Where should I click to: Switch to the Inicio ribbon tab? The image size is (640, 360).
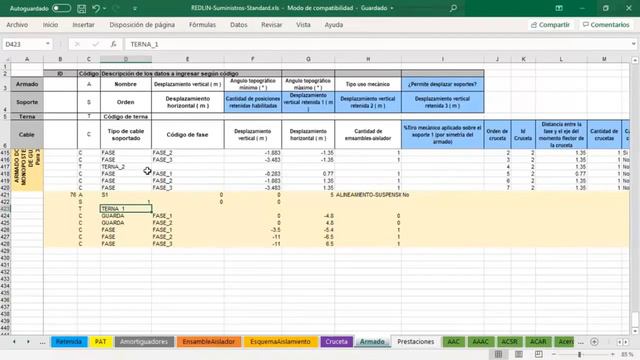(x=51, y=25)
